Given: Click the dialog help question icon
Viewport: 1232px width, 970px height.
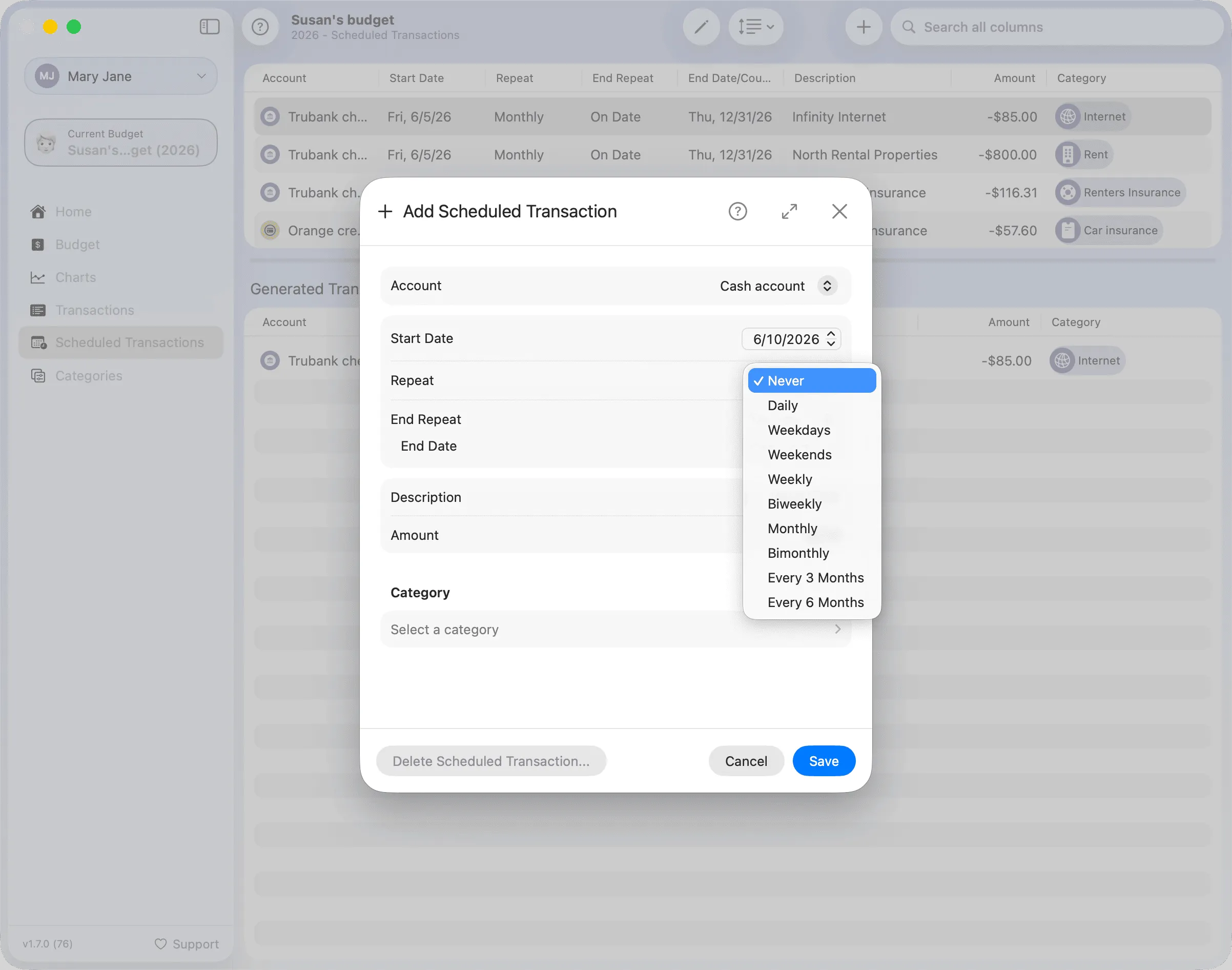Looking at the screenshot, I should [x=737, y=211].
